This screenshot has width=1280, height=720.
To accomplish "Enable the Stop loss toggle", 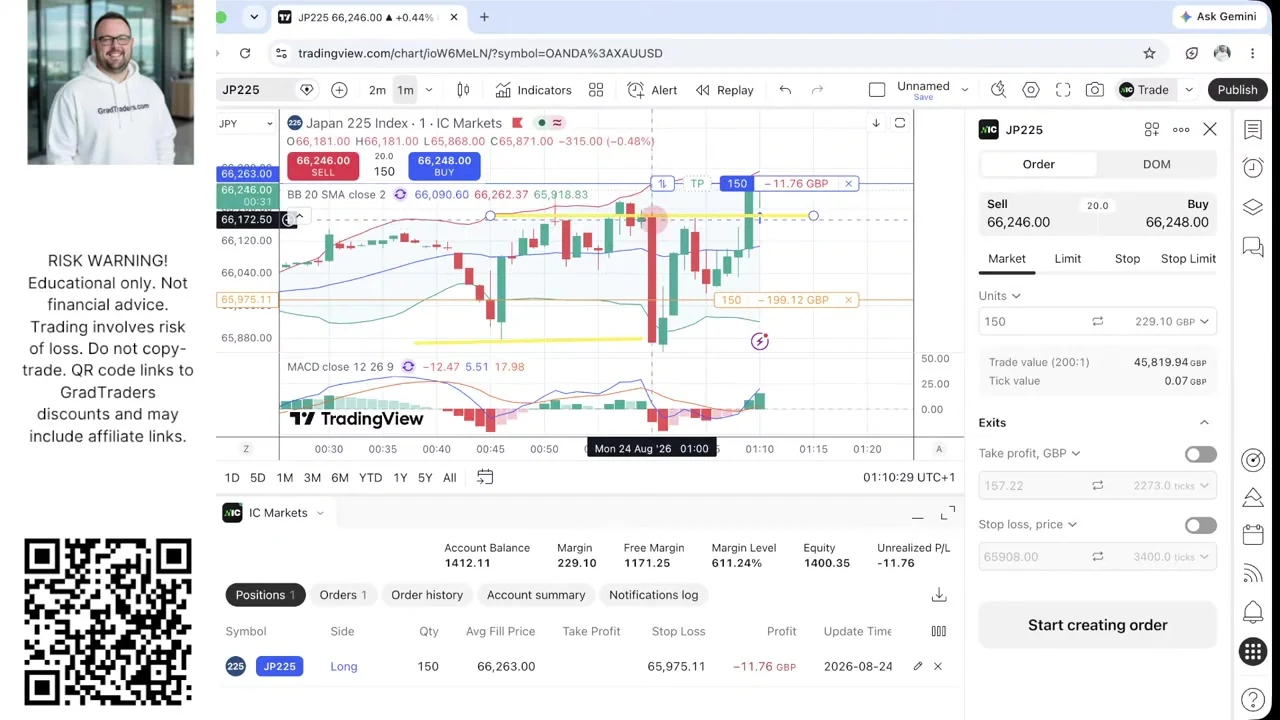I will pyautogui.click(x=1200, y=525).
